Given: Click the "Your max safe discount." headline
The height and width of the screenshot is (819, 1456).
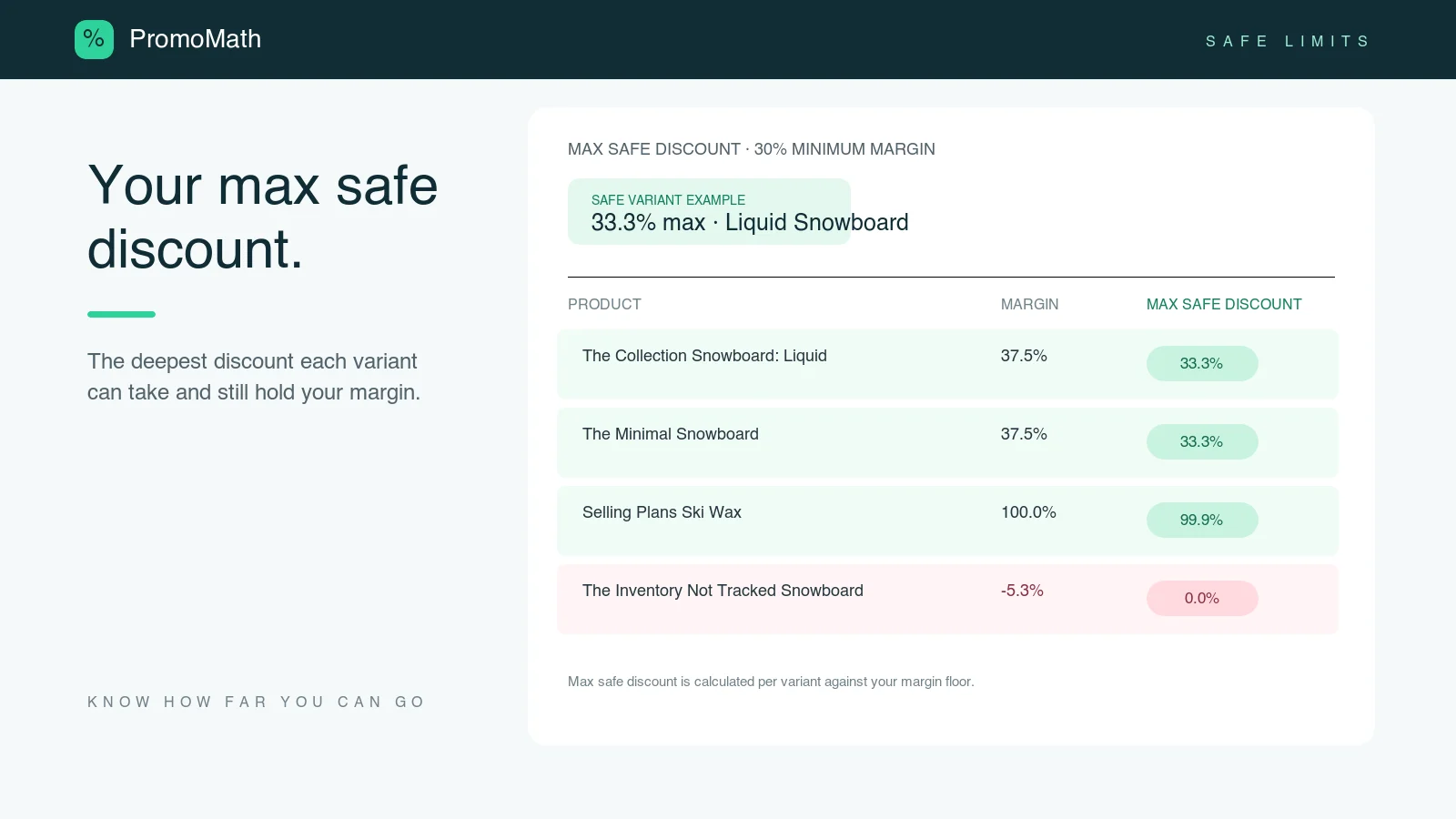Looking at the screenshot, I should 263,217.
